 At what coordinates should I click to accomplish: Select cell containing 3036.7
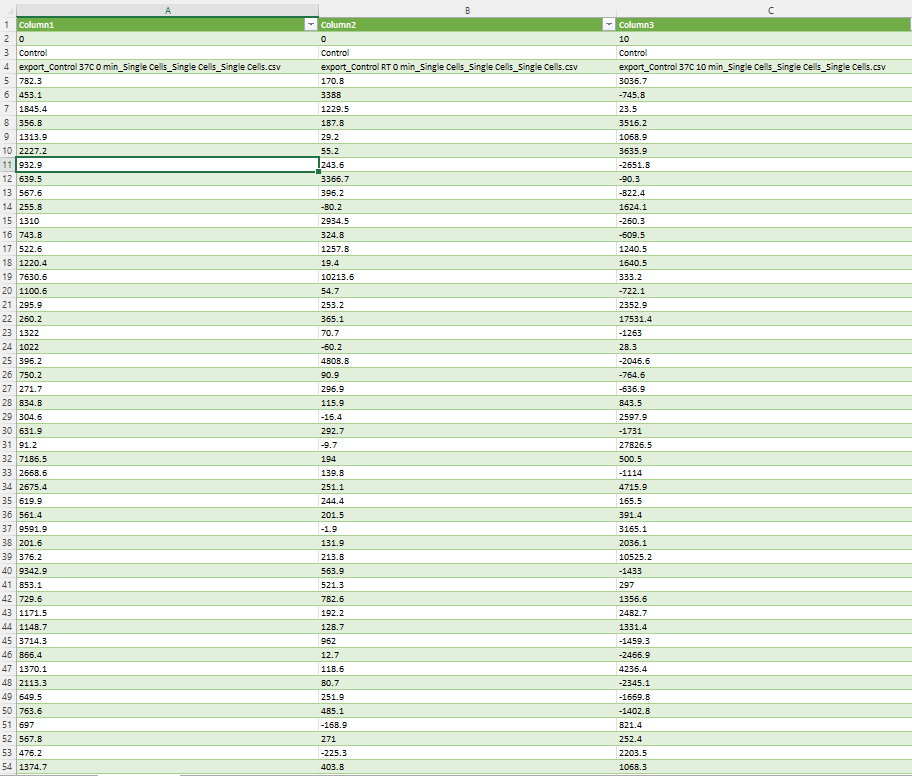pos(764,81)
